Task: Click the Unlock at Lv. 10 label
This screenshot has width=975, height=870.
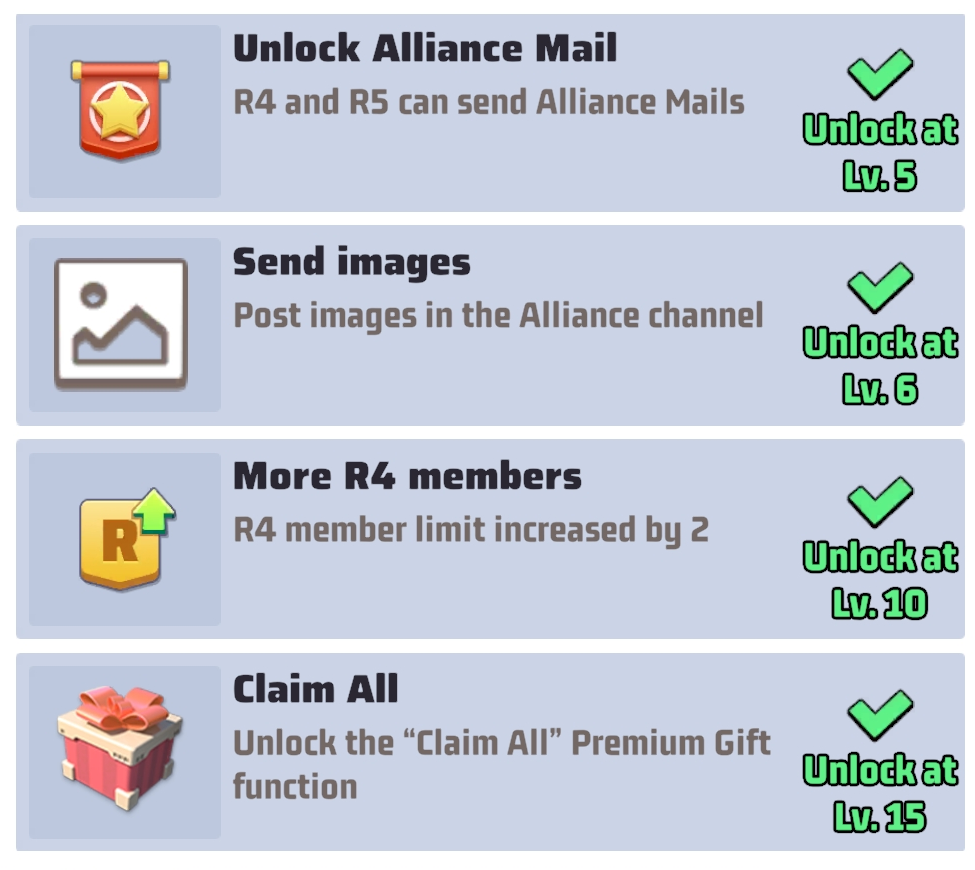Action: click(880, 580)
